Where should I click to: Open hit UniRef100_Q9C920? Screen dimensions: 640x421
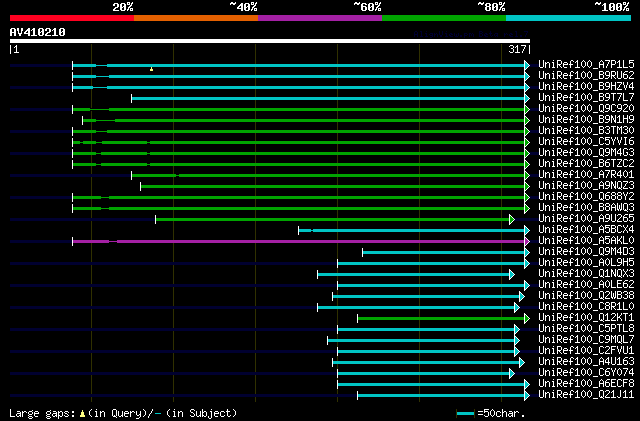(586, 109)
